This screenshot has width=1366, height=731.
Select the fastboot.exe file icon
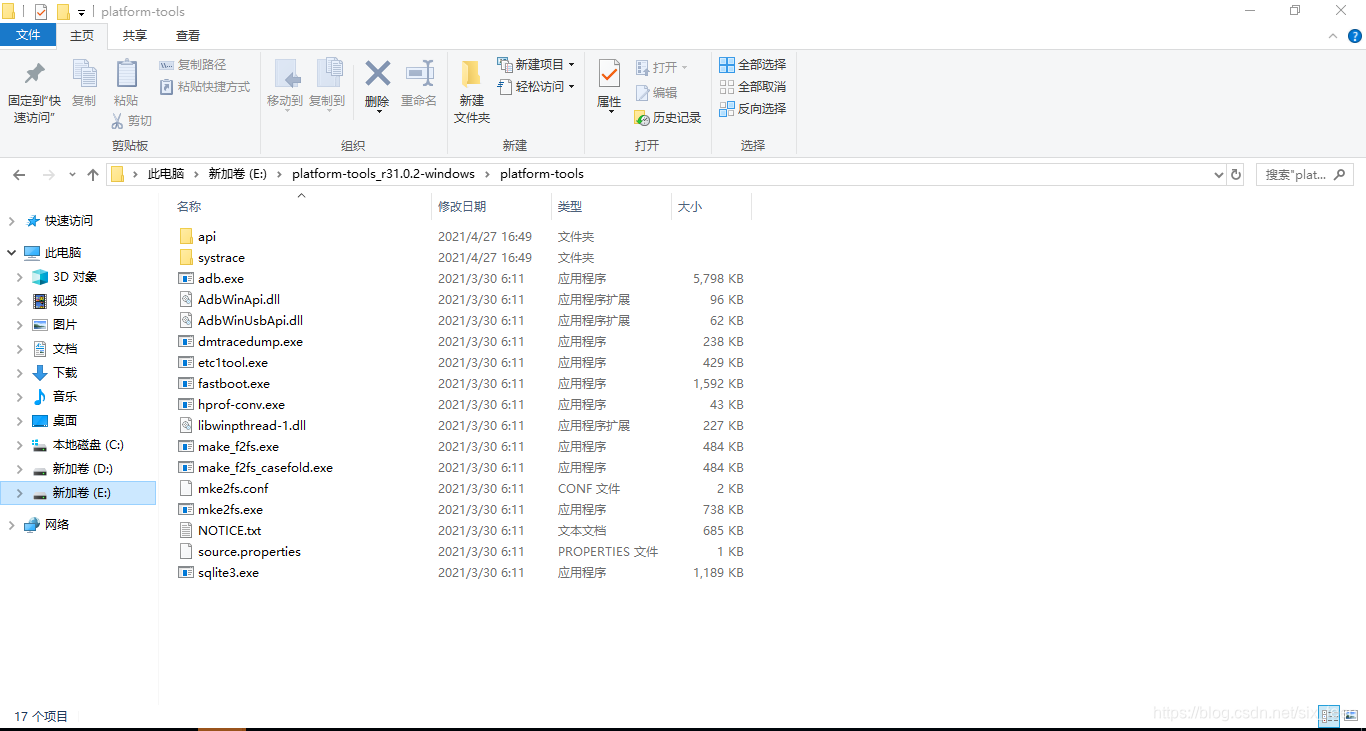(x=185, y=384)
